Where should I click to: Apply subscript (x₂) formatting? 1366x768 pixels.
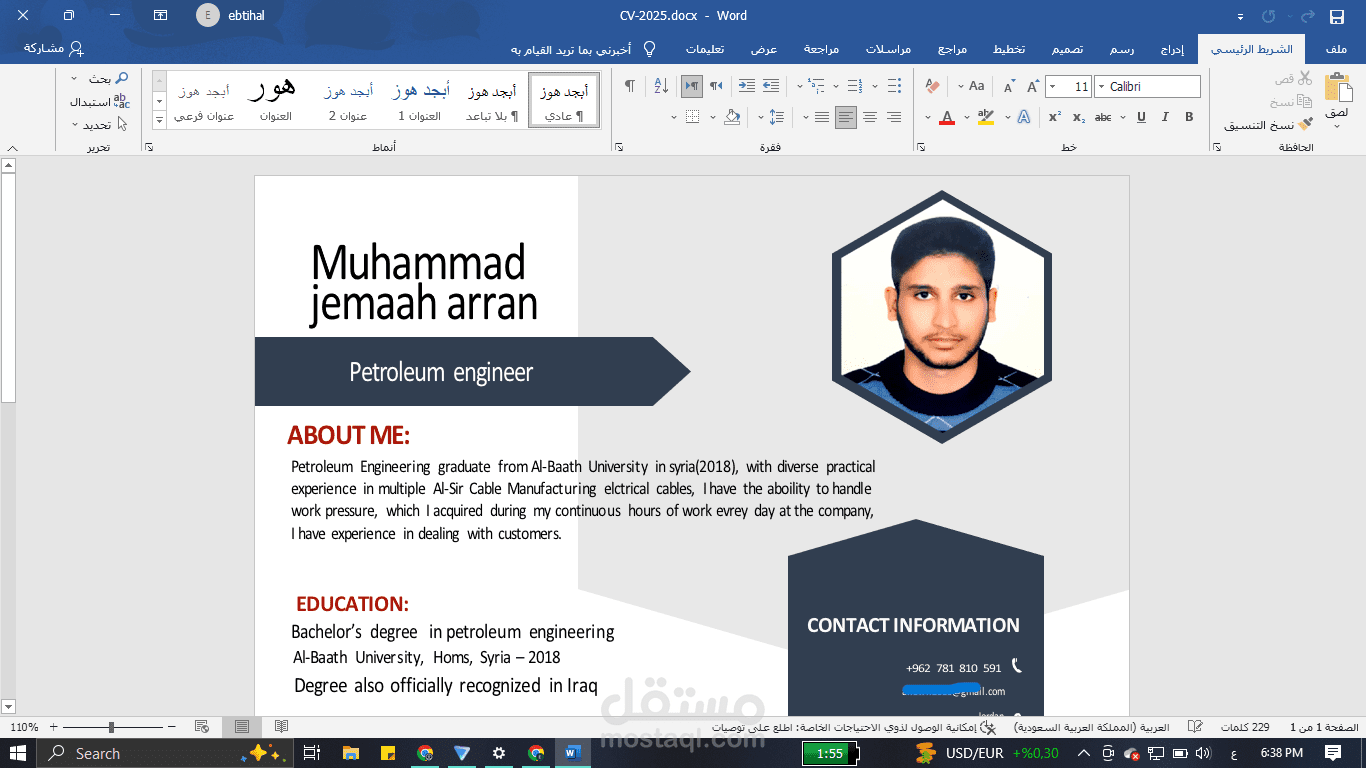[x=1079, y=117]
